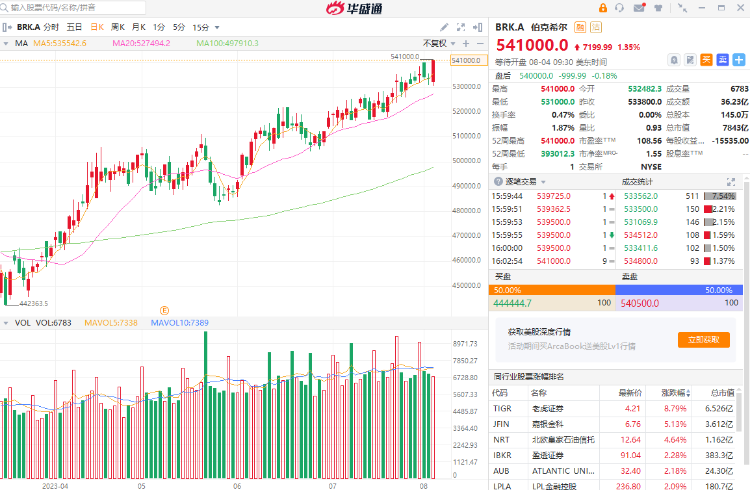750x490 pixels.
Task: Switch to 分时 chart tab
Action: (x=51, y=27)
